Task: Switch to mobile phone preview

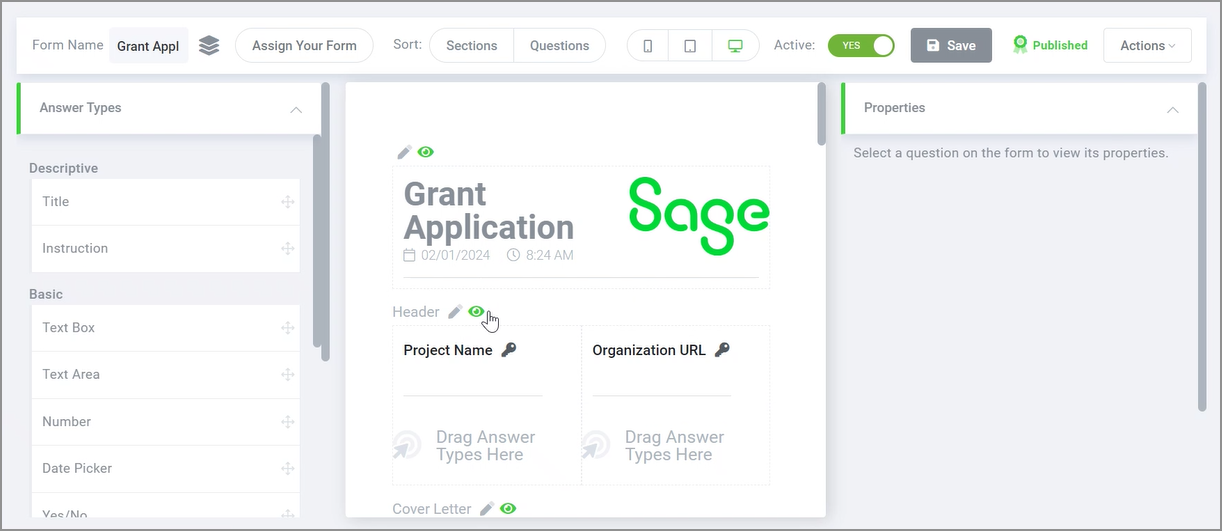Action: pos(648,46)
